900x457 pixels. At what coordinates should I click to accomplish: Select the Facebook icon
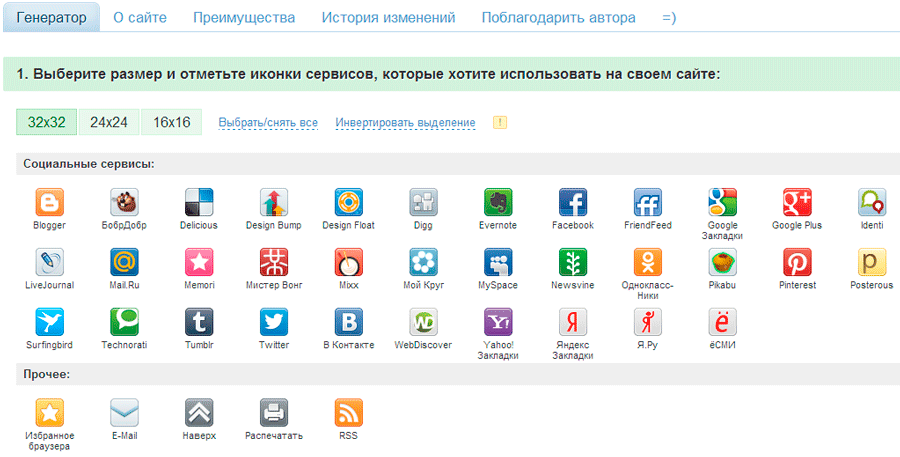[x=573, y=202]
